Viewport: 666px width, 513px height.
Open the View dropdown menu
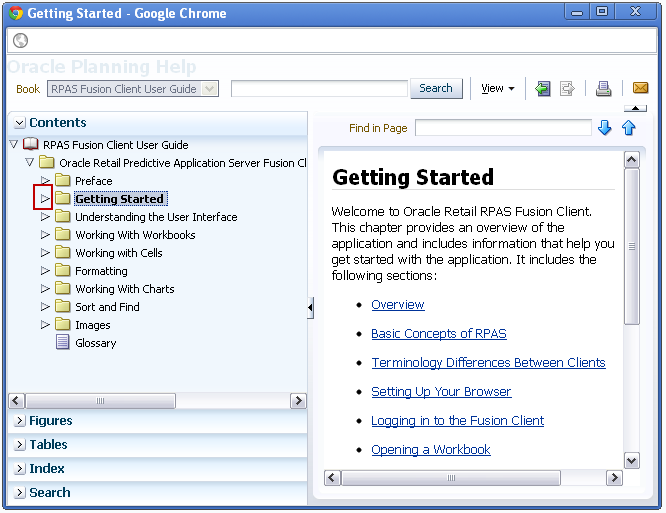[x=498, y=88]
